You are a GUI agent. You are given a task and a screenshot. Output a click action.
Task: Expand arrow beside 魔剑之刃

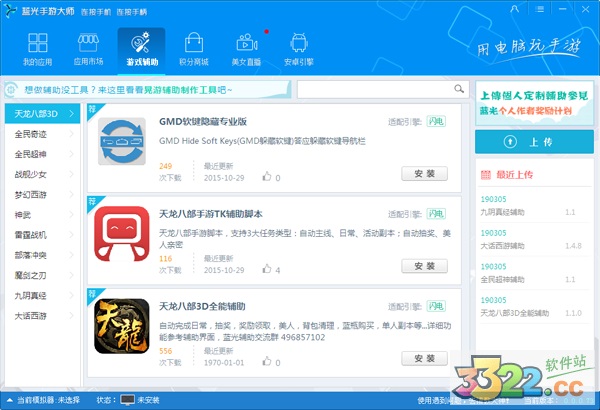[72, 275]
